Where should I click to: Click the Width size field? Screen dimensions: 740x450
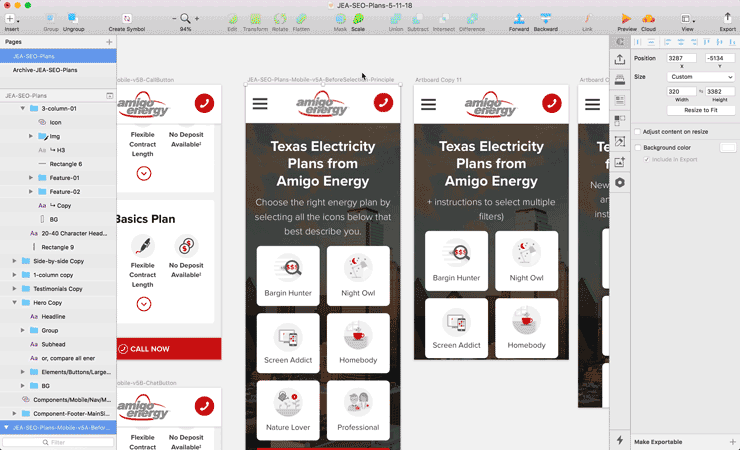[x=681, y=92]
